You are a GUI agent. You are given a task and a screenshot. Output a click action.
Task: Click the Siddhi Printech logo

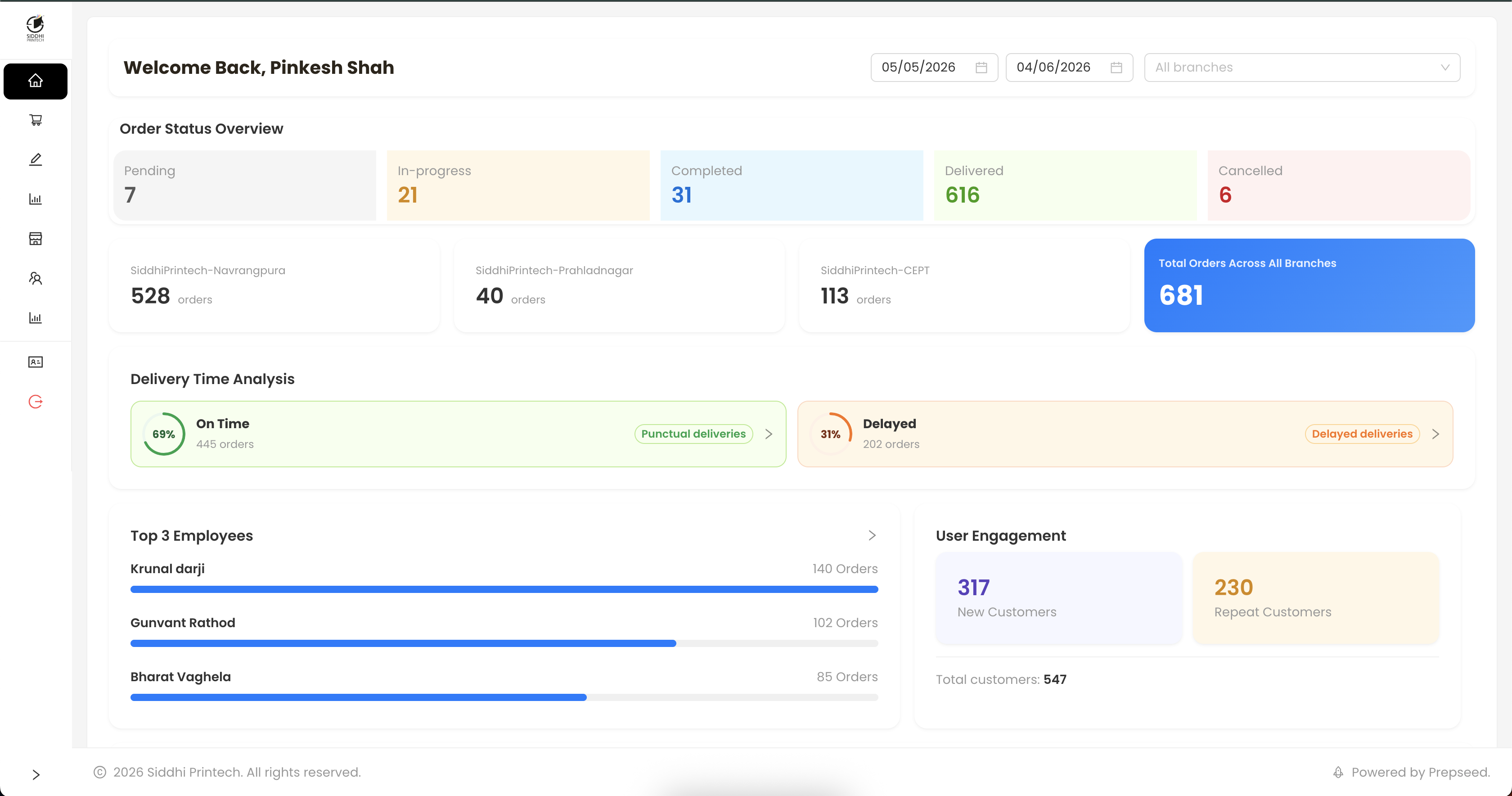35,28
